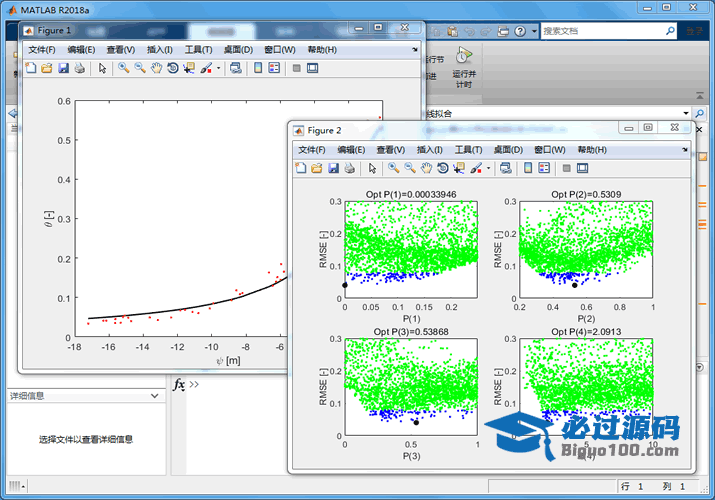Enable Pan hand tool in Figure 2

(426, 168)
